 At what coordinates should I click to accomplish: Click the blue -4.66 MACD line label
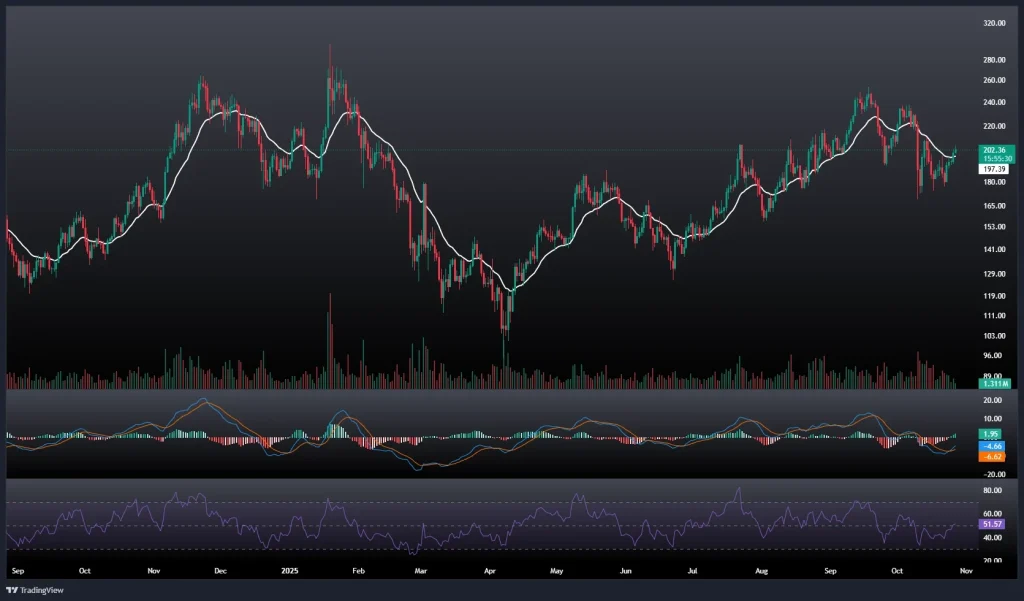click(x=993, y=445)
